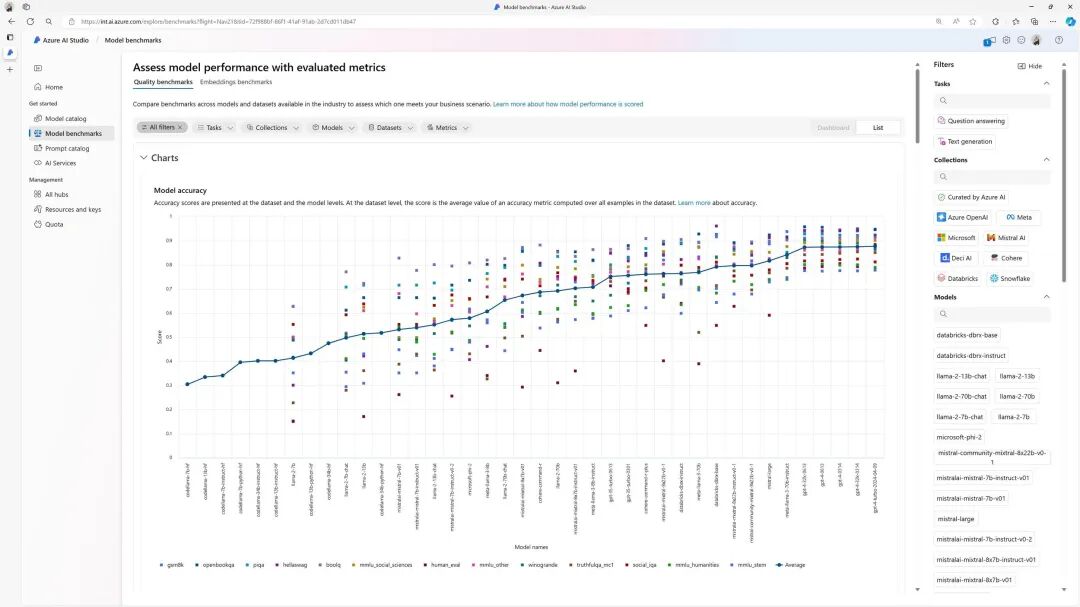Click the Azure AI Studio logo
Screen dimensions: 1080x607
[37, 40]
